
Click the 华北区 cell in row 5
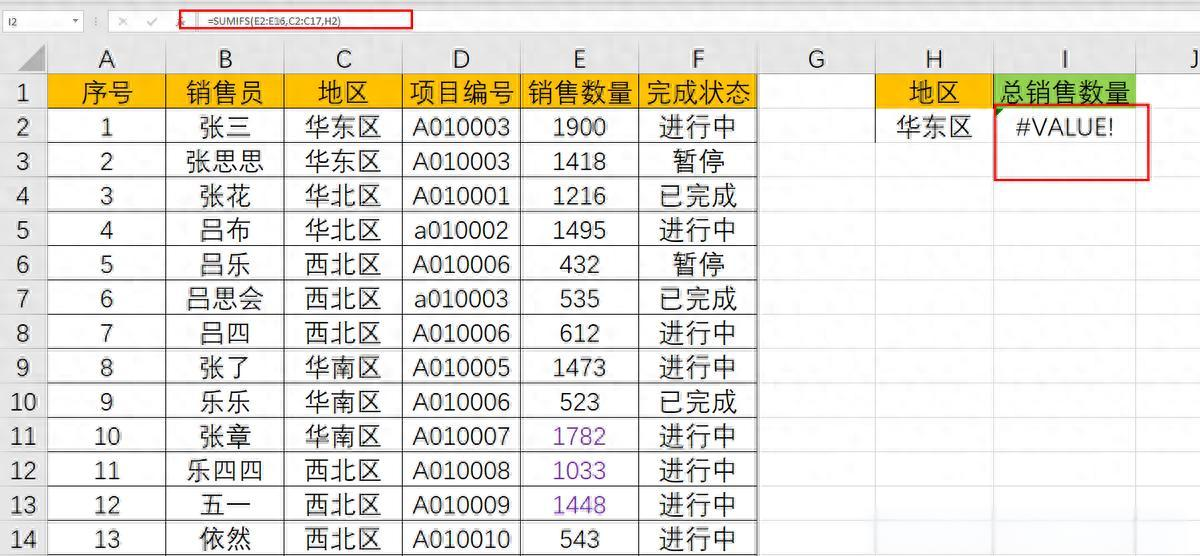pos(343,230)
